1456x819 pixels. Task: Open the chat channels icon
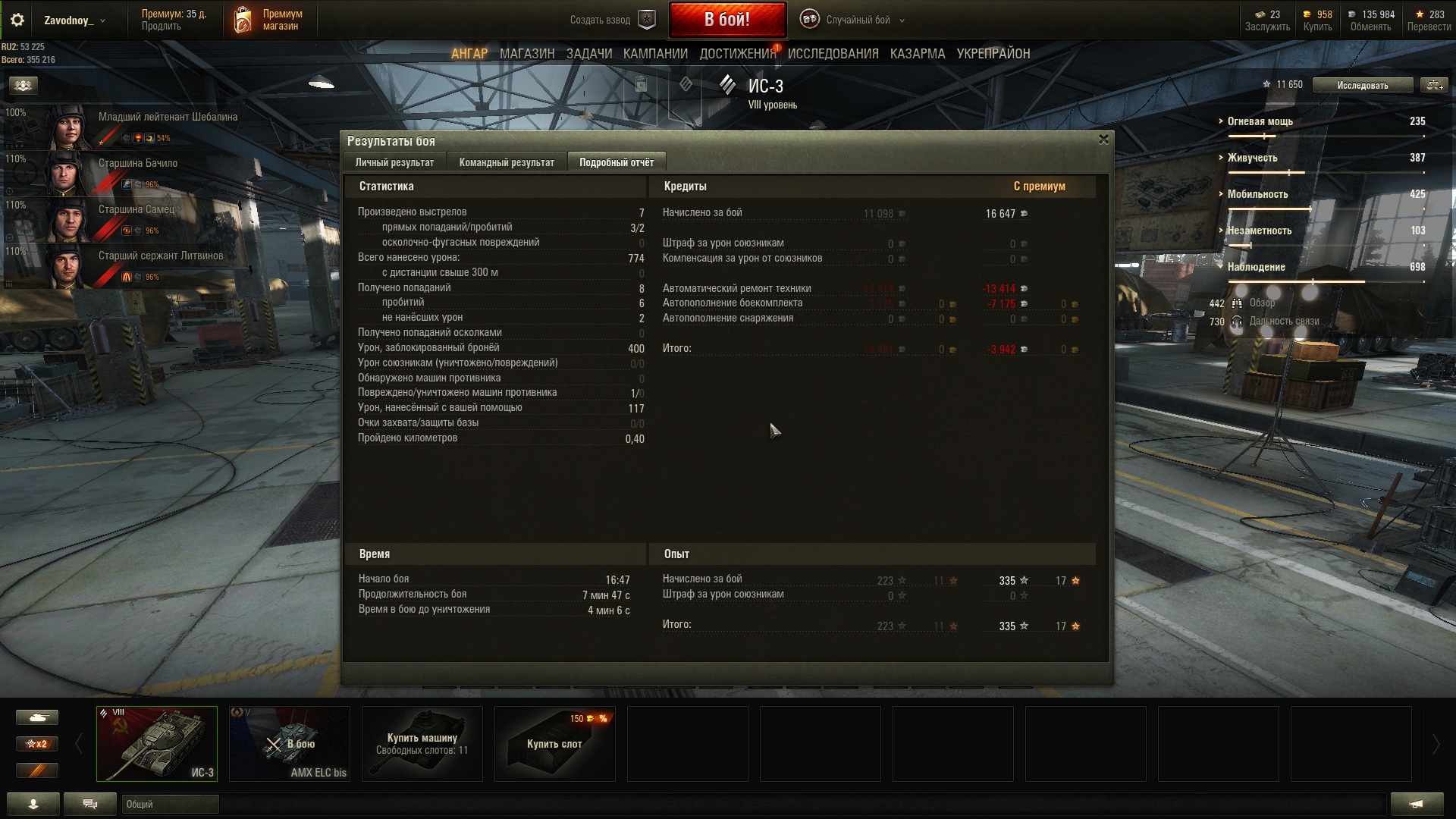(90, 804)
